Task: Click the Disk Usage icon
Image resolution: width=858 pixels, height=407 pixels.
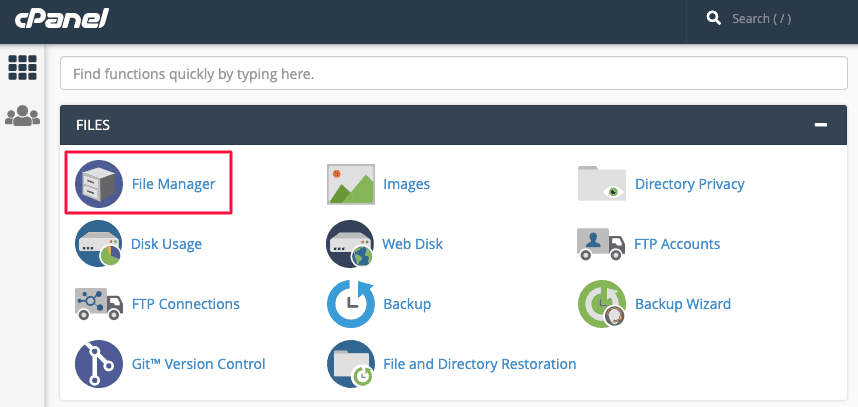Action: (x=98, y=243)
